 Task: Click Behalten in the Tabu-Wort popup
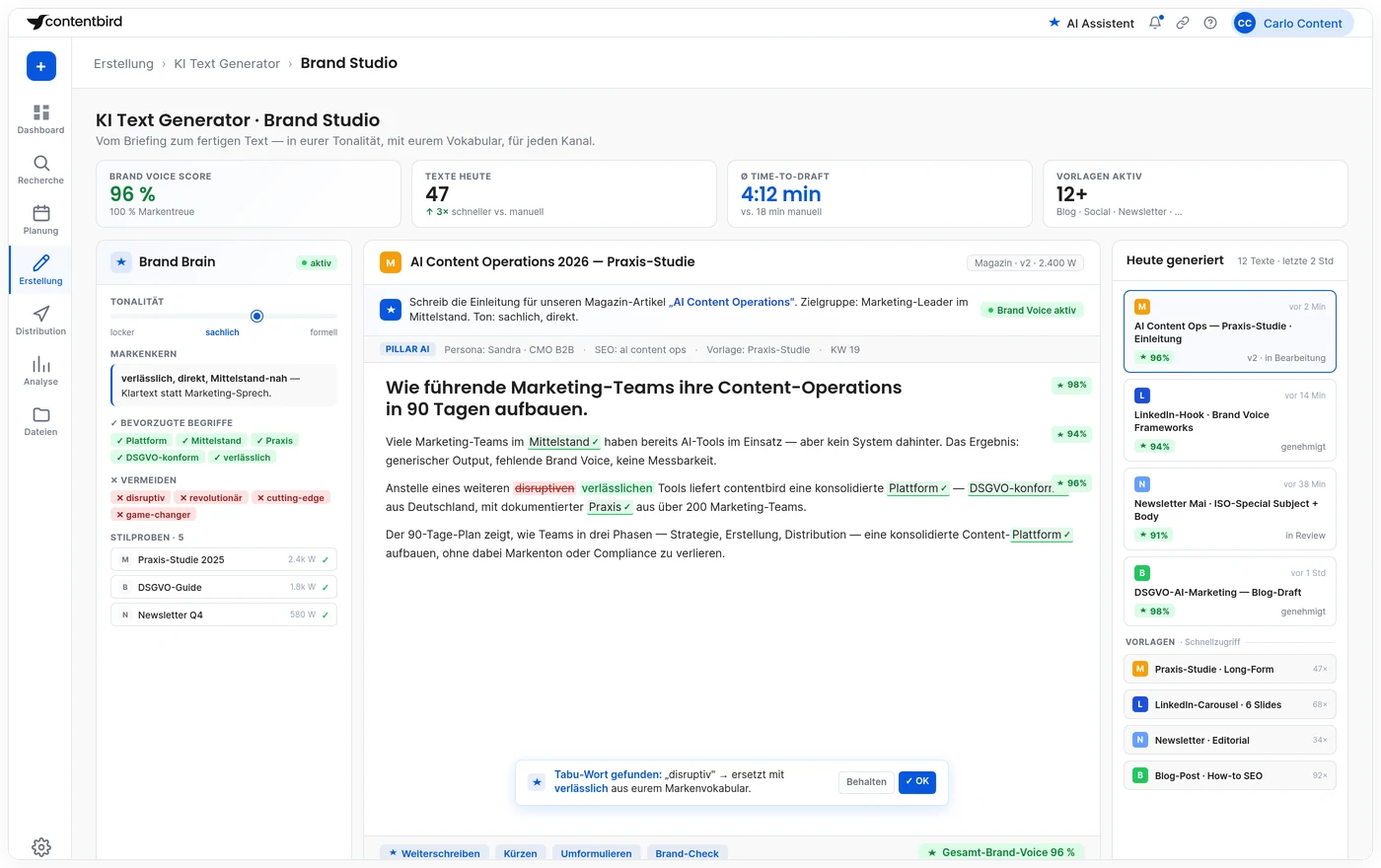pos(866,782)
